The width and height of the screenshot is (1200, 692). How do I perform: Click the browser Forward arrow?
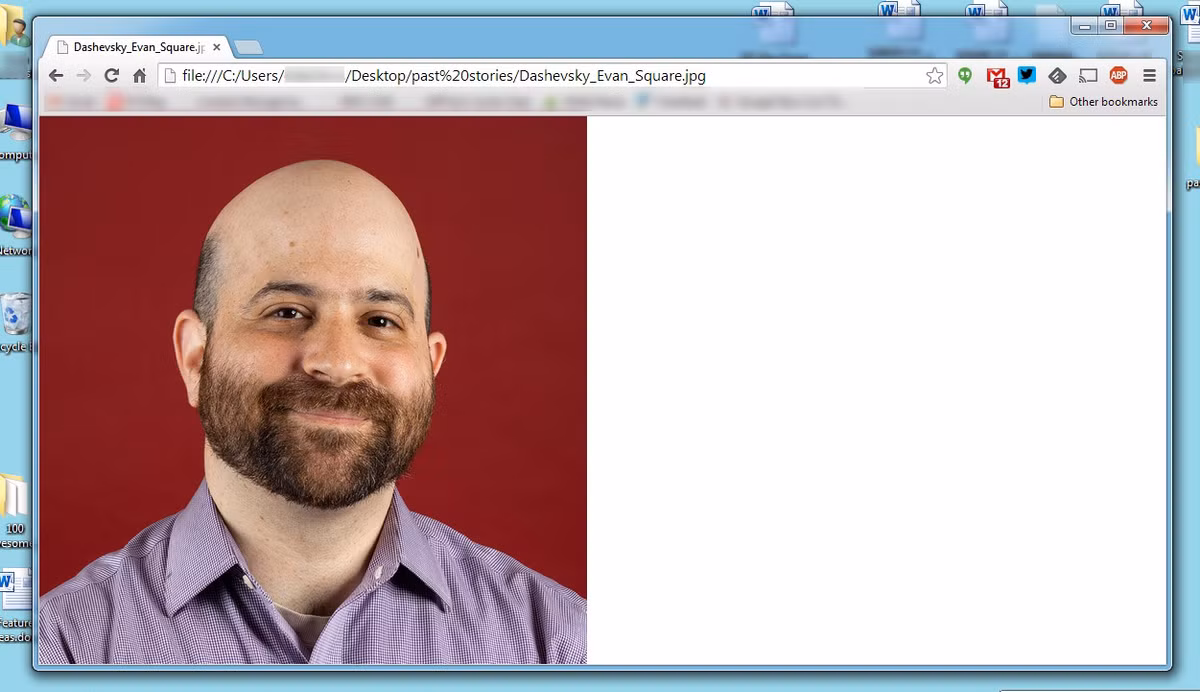pos(84,76)
